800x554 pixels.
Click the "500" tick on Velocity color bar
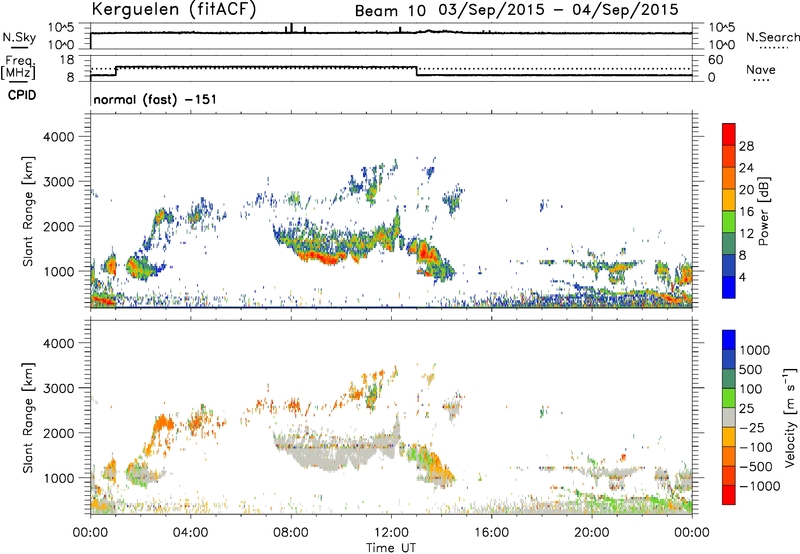753,369
